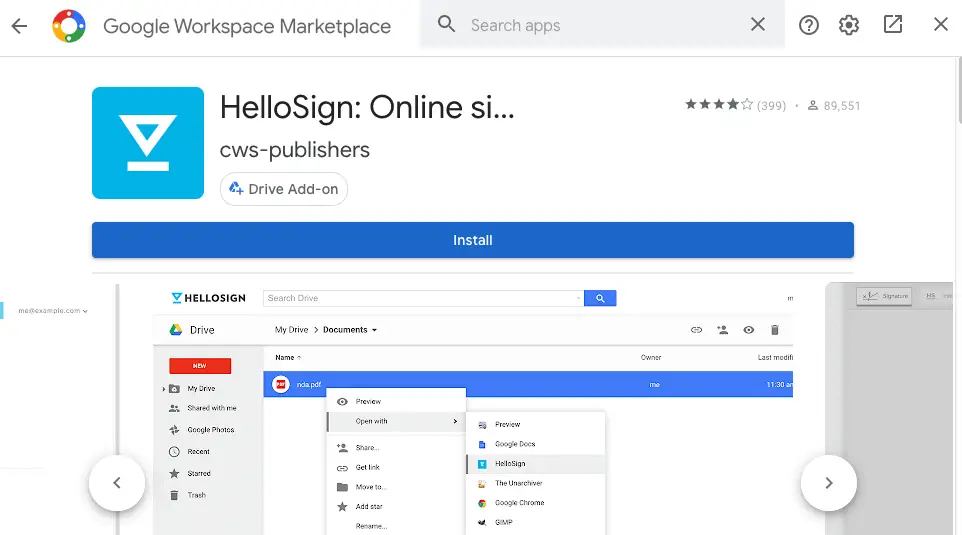The height and width of the screenshot is (535, 962).
Task: Click the 89,551 users count
Action: (x=834, y=106)
